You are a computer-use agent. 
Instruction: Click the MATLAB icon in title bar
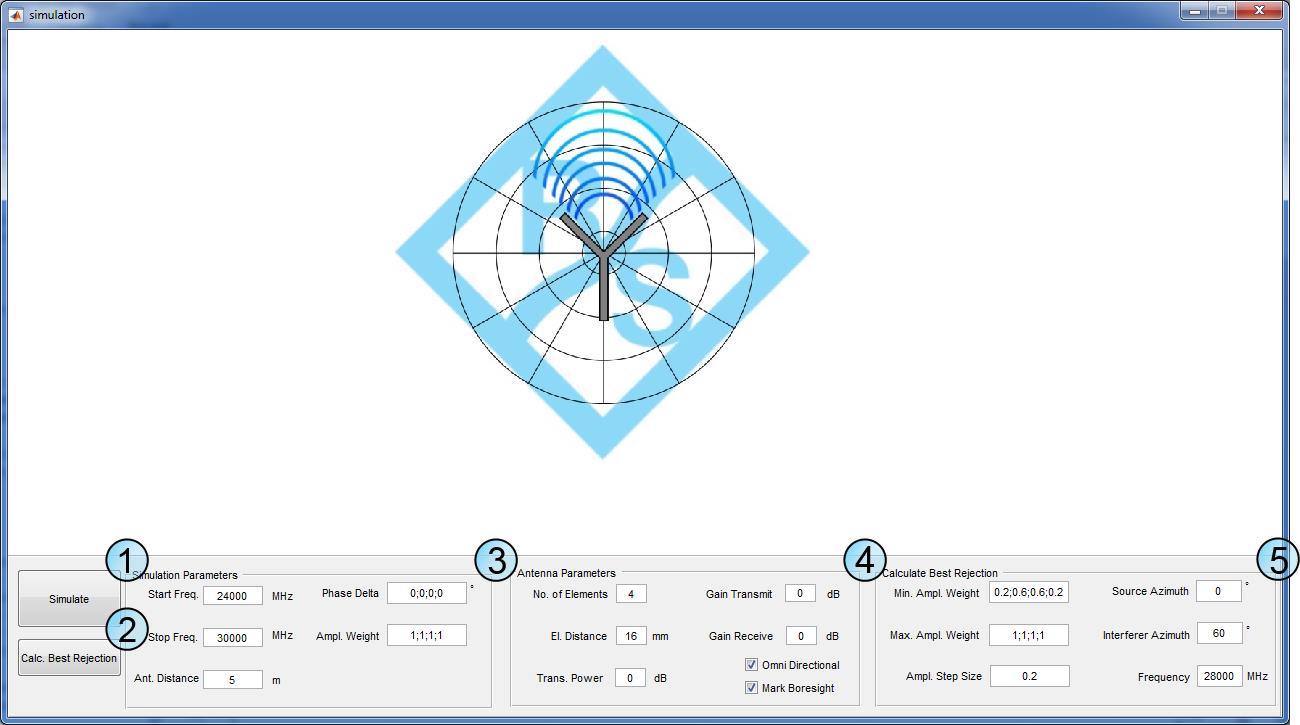pyautogui.click(x=16, y=15)
